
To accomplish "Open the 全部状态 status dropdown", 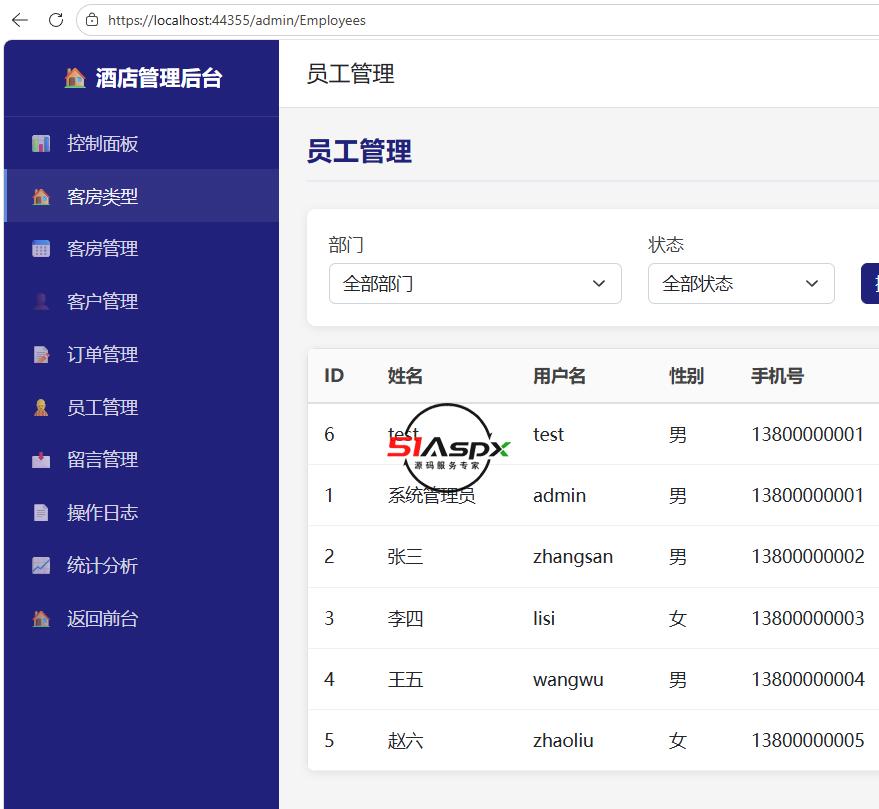I will [x=741, y=284].
